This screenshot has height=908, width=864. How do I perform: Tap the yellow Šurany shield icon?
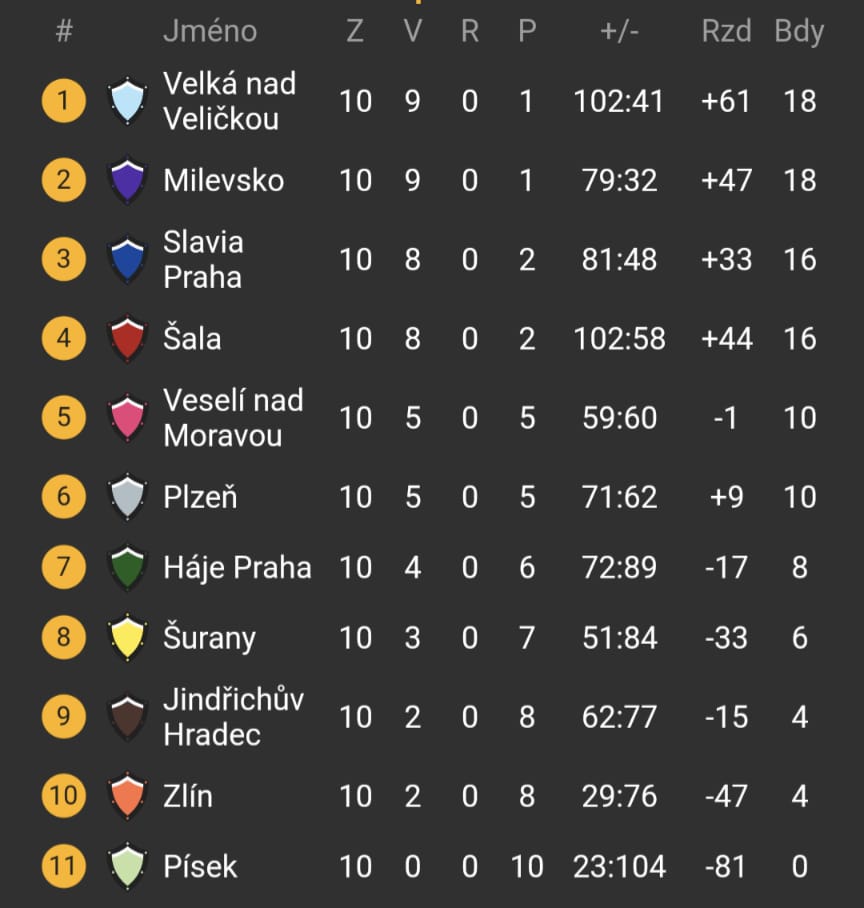(127, 637)
